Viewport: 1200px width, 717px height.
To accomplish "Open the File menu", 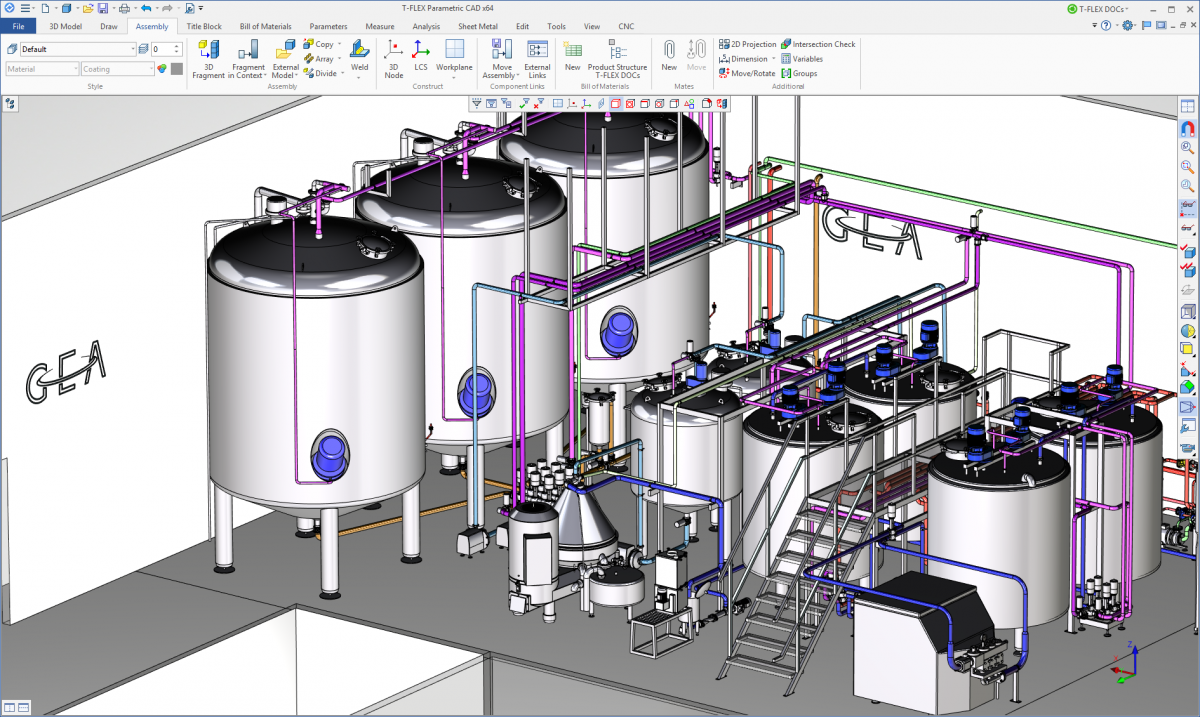I will point(18,26).
